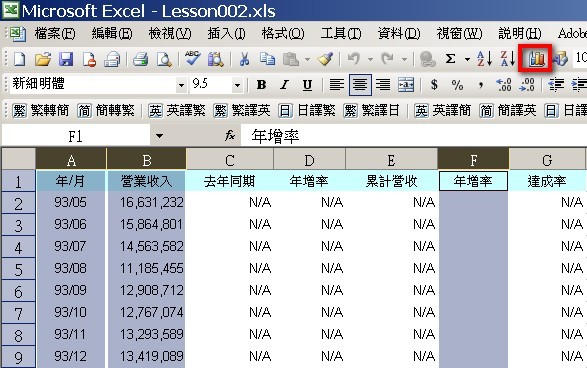
Task: Click the 繁譯英 translation button
Action: (242, 110)
